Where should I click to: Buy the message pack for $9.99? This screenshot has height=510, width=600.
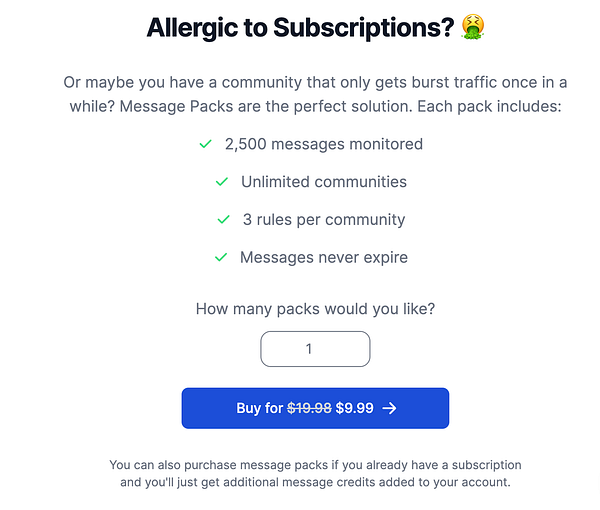[x=315, y=408]
